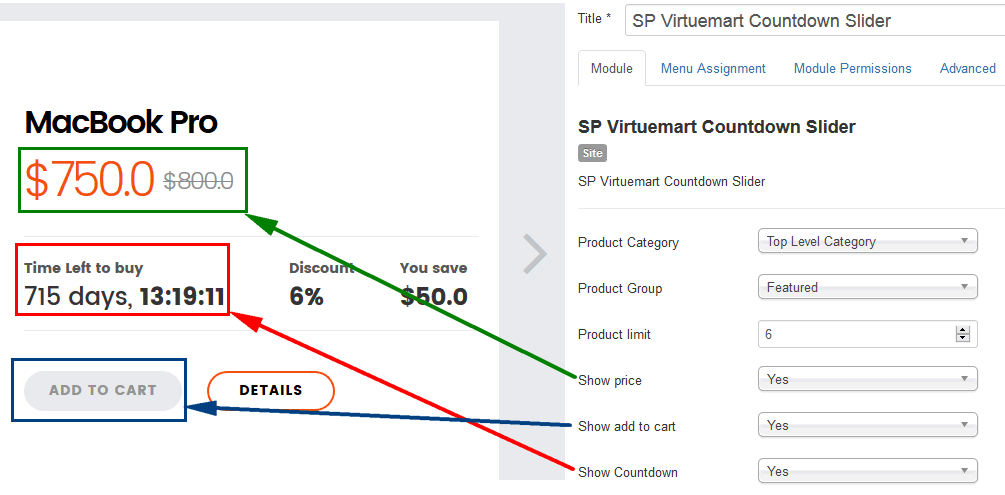Click the countdown timer text
This screenshot has height=495, width=1005.
click(x=125, y=296)
